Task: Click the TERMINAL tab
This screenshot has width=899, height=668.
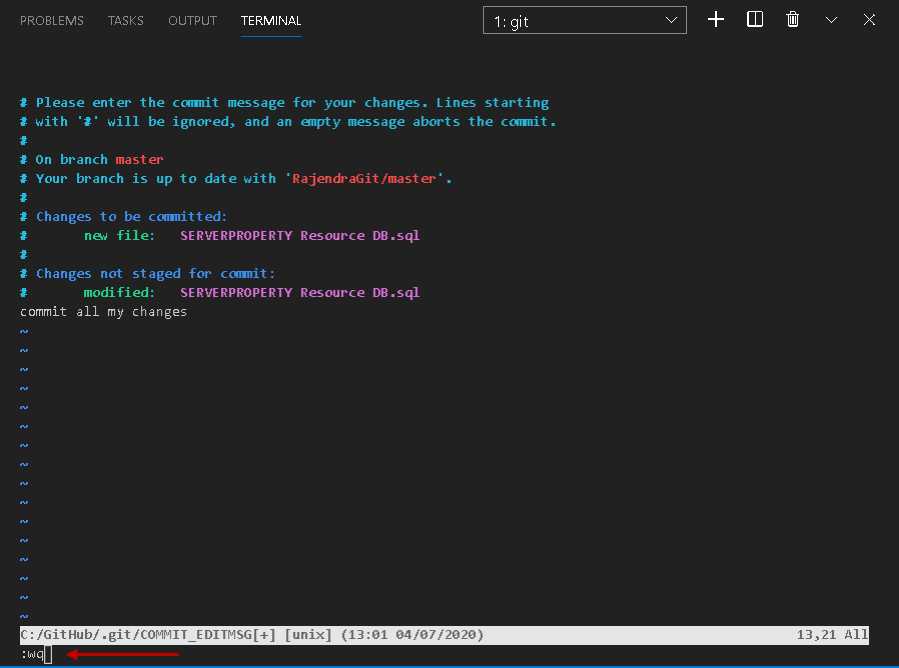Action: [x=271, y=21]
